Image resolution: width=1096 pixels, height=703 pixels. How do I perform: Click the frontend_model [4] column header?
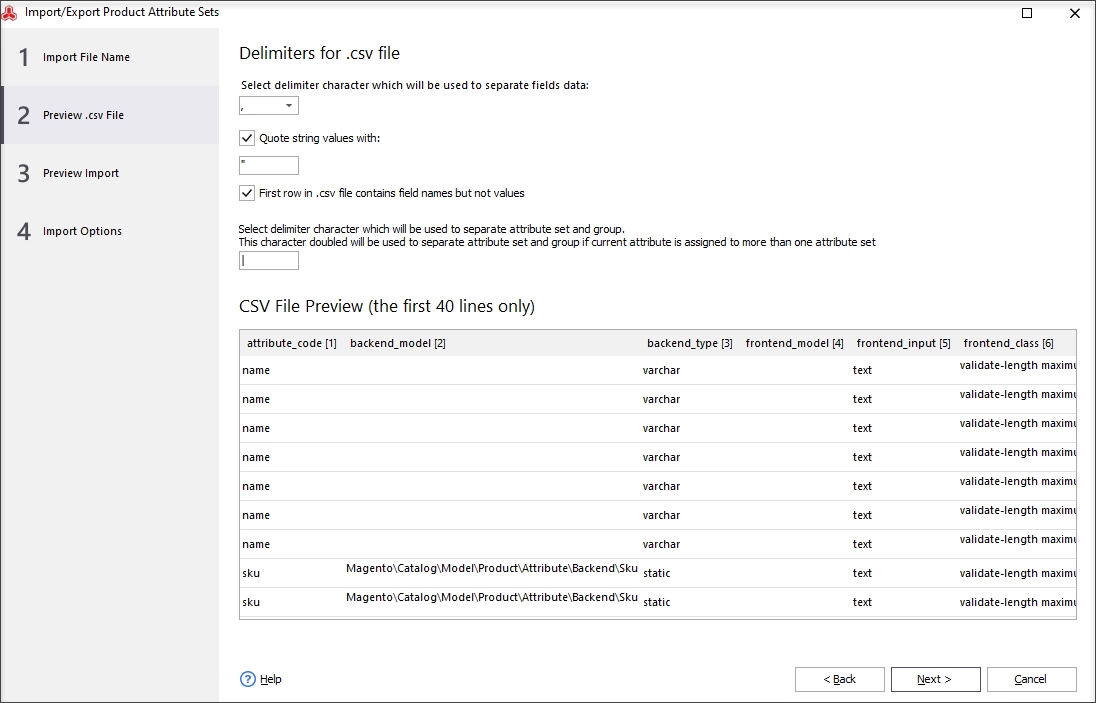tap(795, 343)
